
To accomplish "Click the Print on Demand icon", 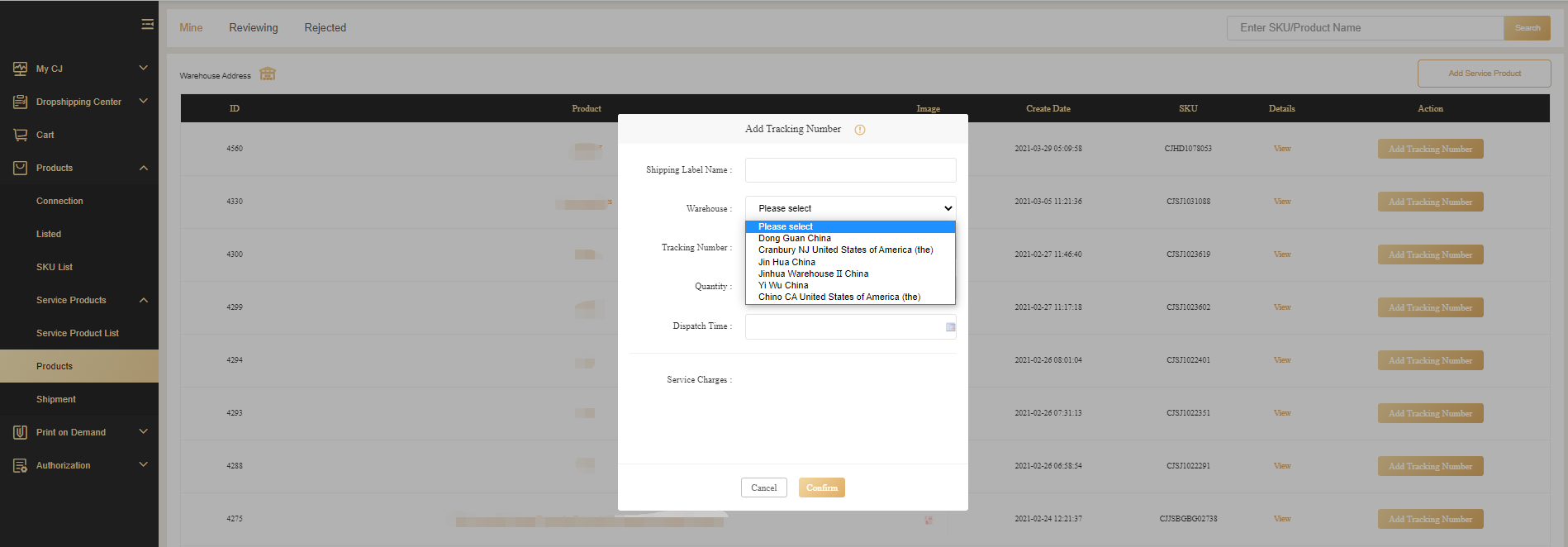I will [20, 432].
